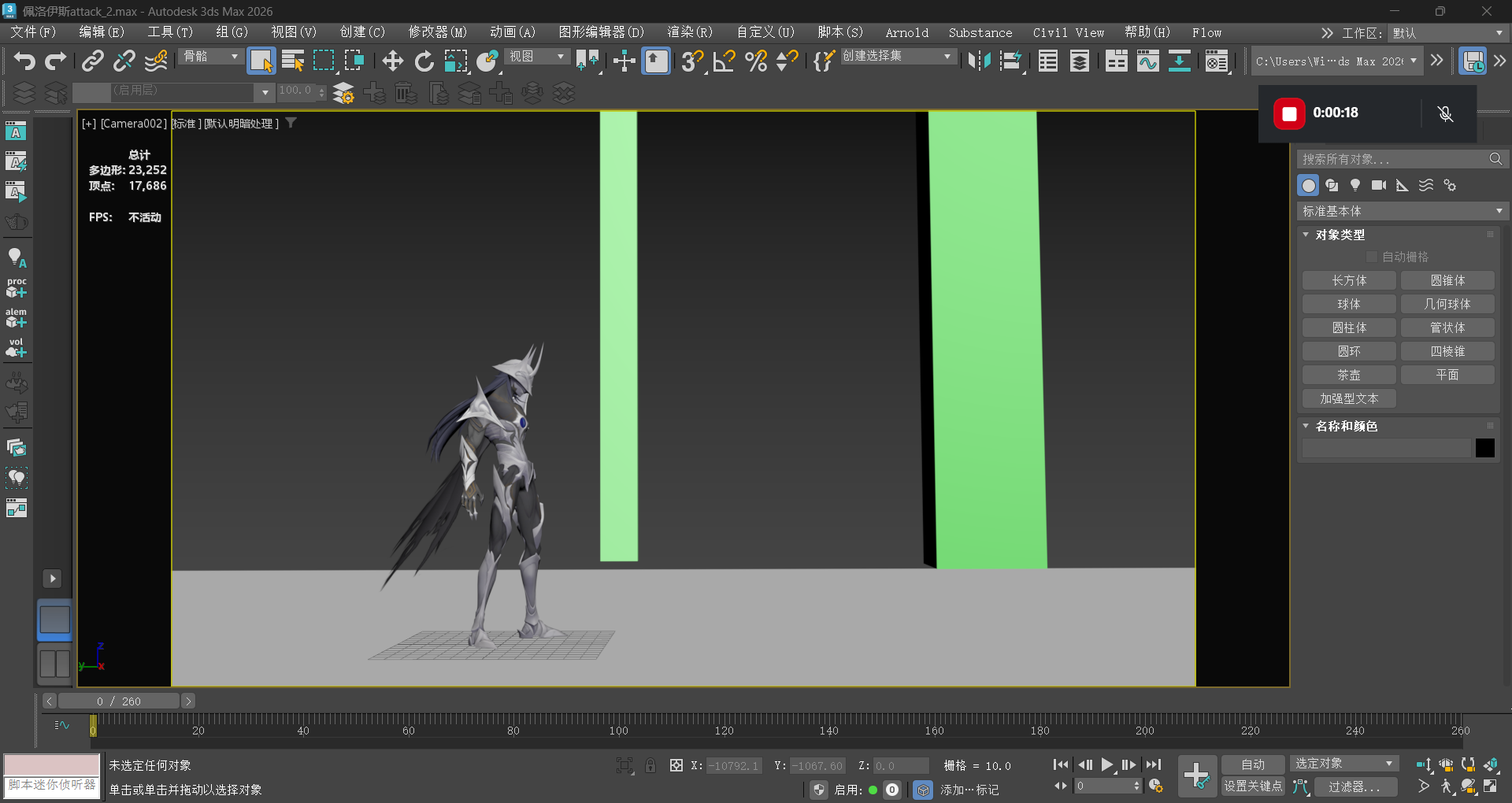Activate the Select and Rotate tool
This screenshot has width=1512, height=803.
[x=424, y=61]
